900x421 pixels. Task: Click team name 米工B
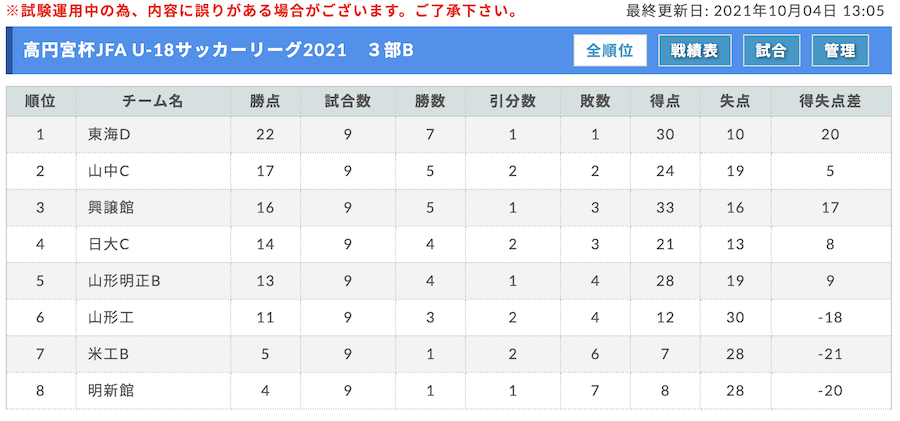(108, 354)
